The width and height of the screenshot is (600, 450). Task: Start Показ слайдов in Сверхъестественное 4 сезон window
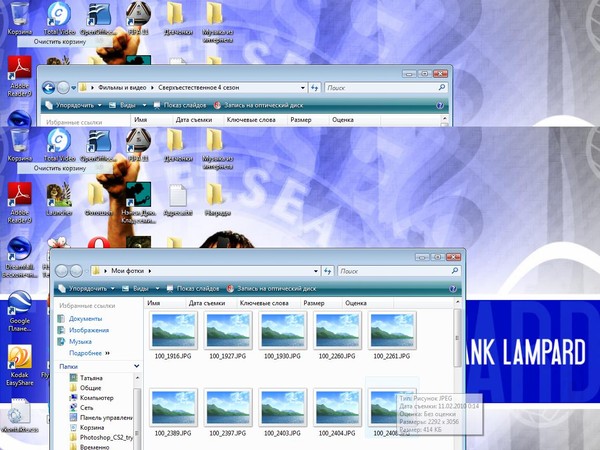(180, 105)
